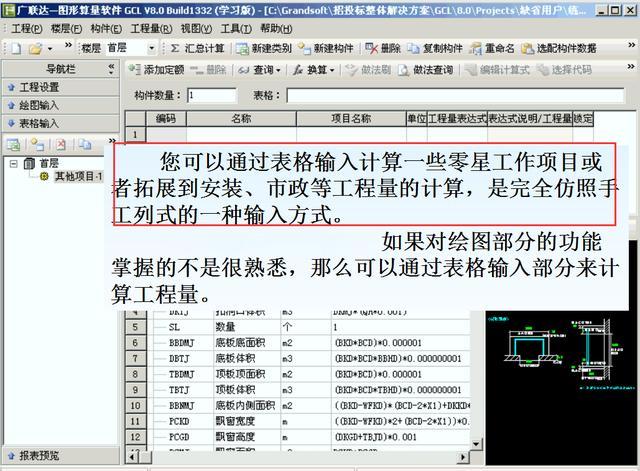Click the new category icon in tree toolbar
This screenshot has width=640, height=471.
14,144
